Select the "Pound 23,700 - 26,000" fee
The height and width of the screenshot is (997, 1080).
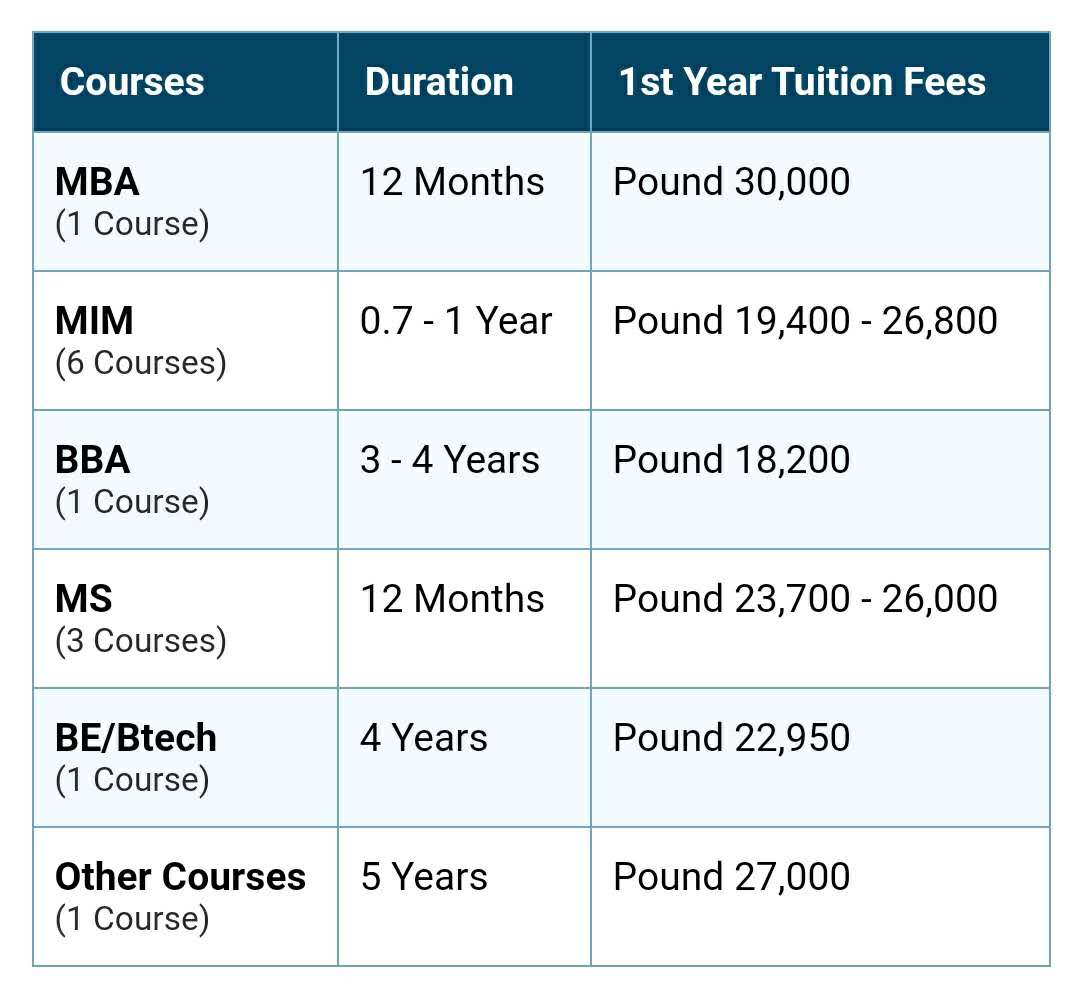(x=805, y=599)
